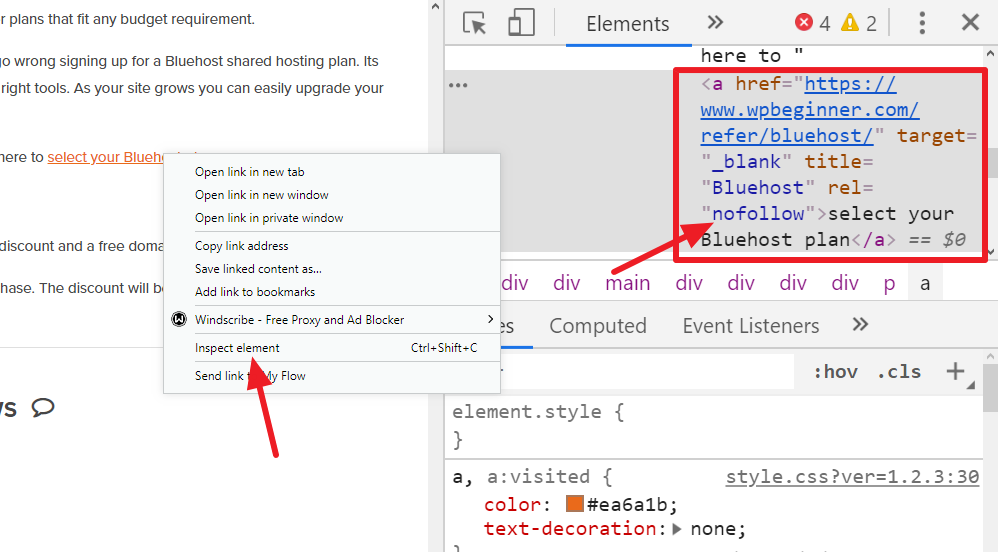998x552 pixels.
Task: Select the 'main' breadcrumb element
Action: coord(628,283)
